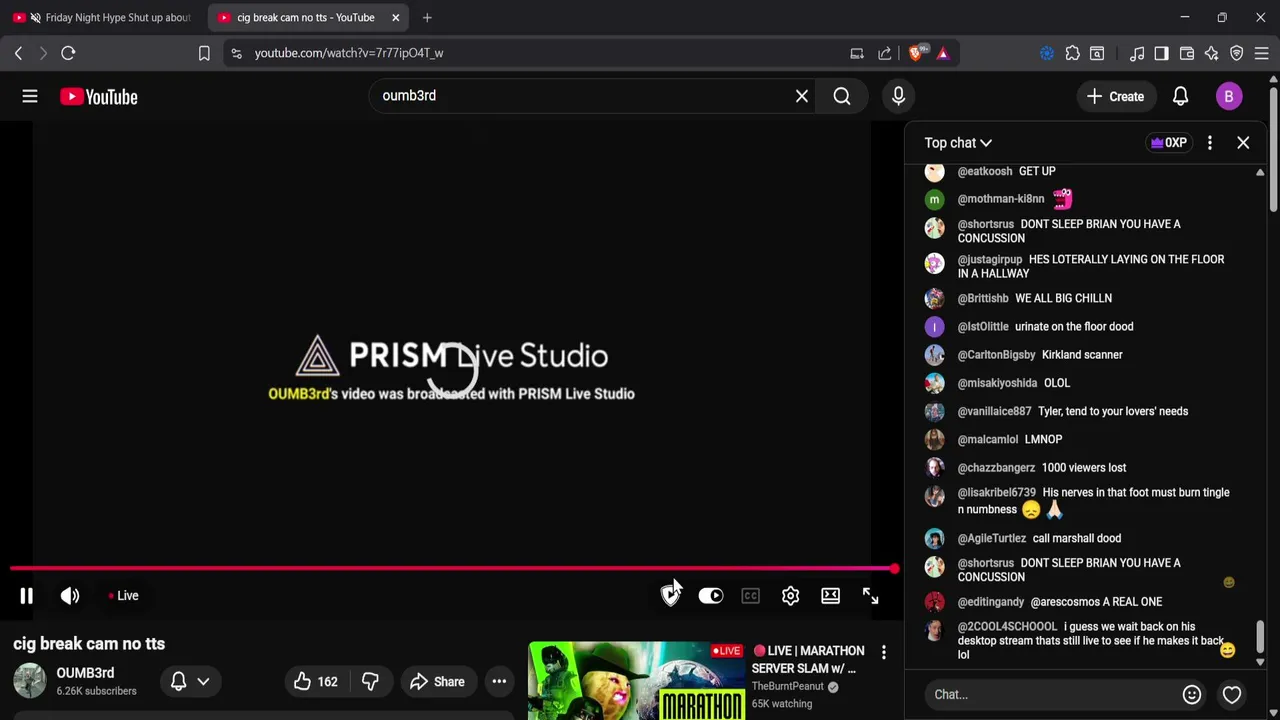Switch to theater mode
The width and height of the screenshot is (1280, 720).
click(830, 596)
